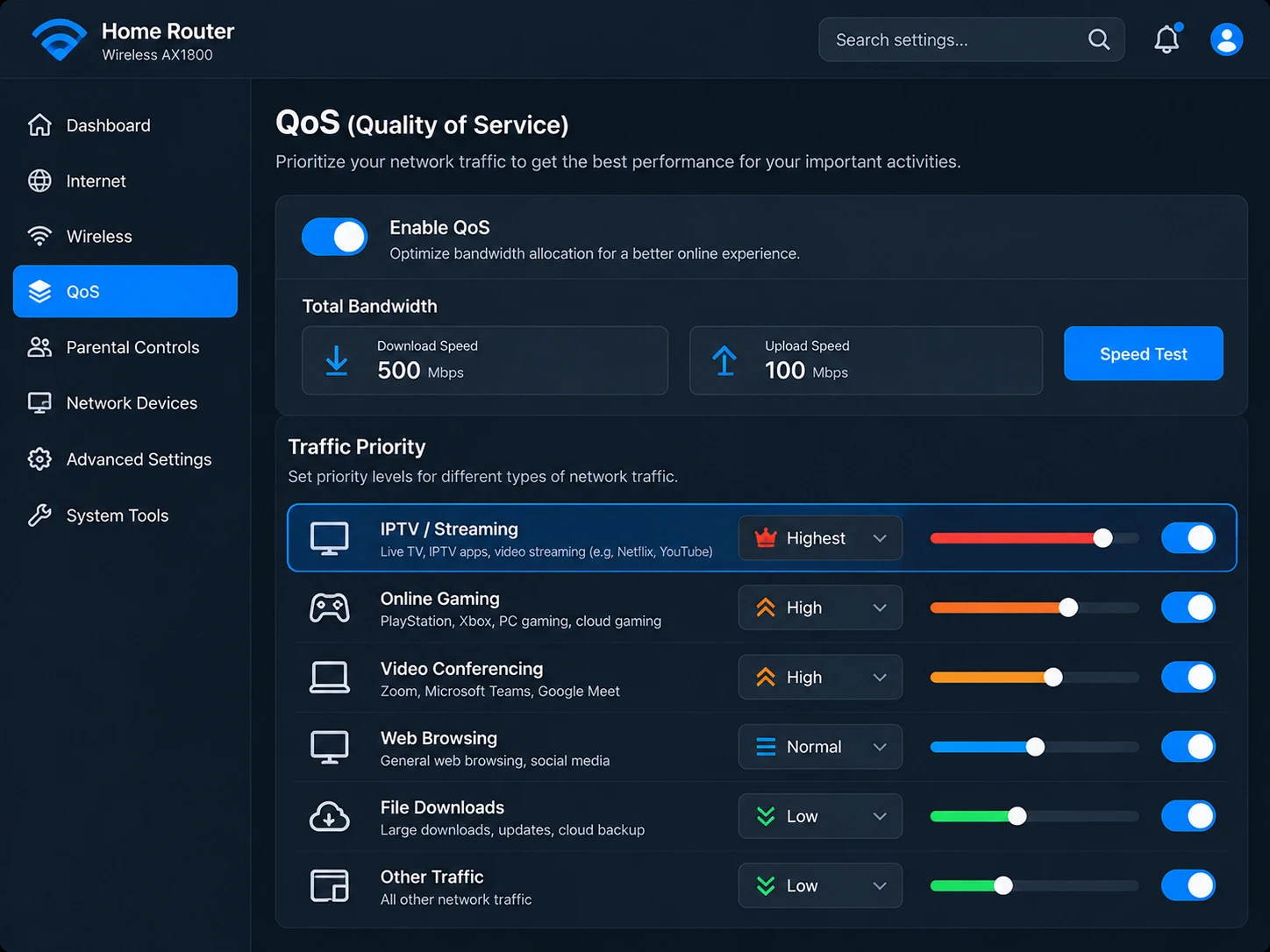Open File Downloads Low priority dropdown
This screenshot has height=952, width=1270.
tap(820, 816)
